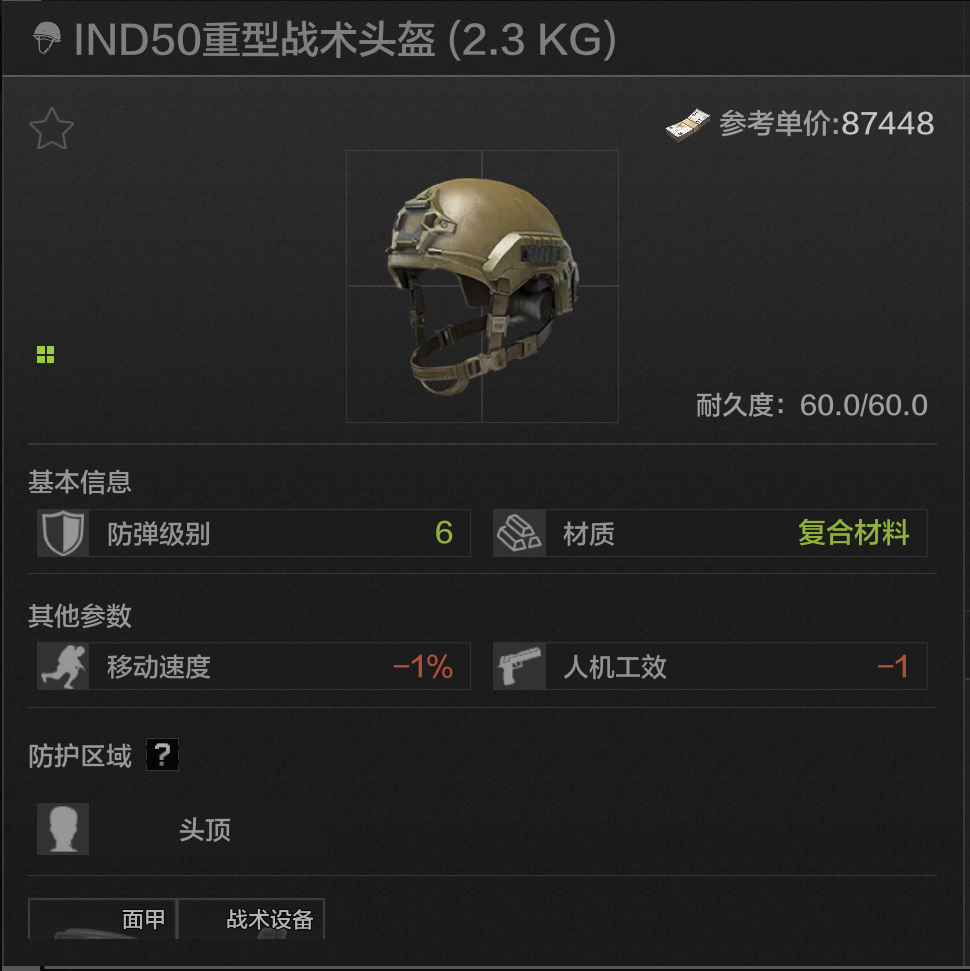Open the protection area question mark help
The width and height of the screenshot is (970, 971).
pyautogui.click(x=162, y=754)
